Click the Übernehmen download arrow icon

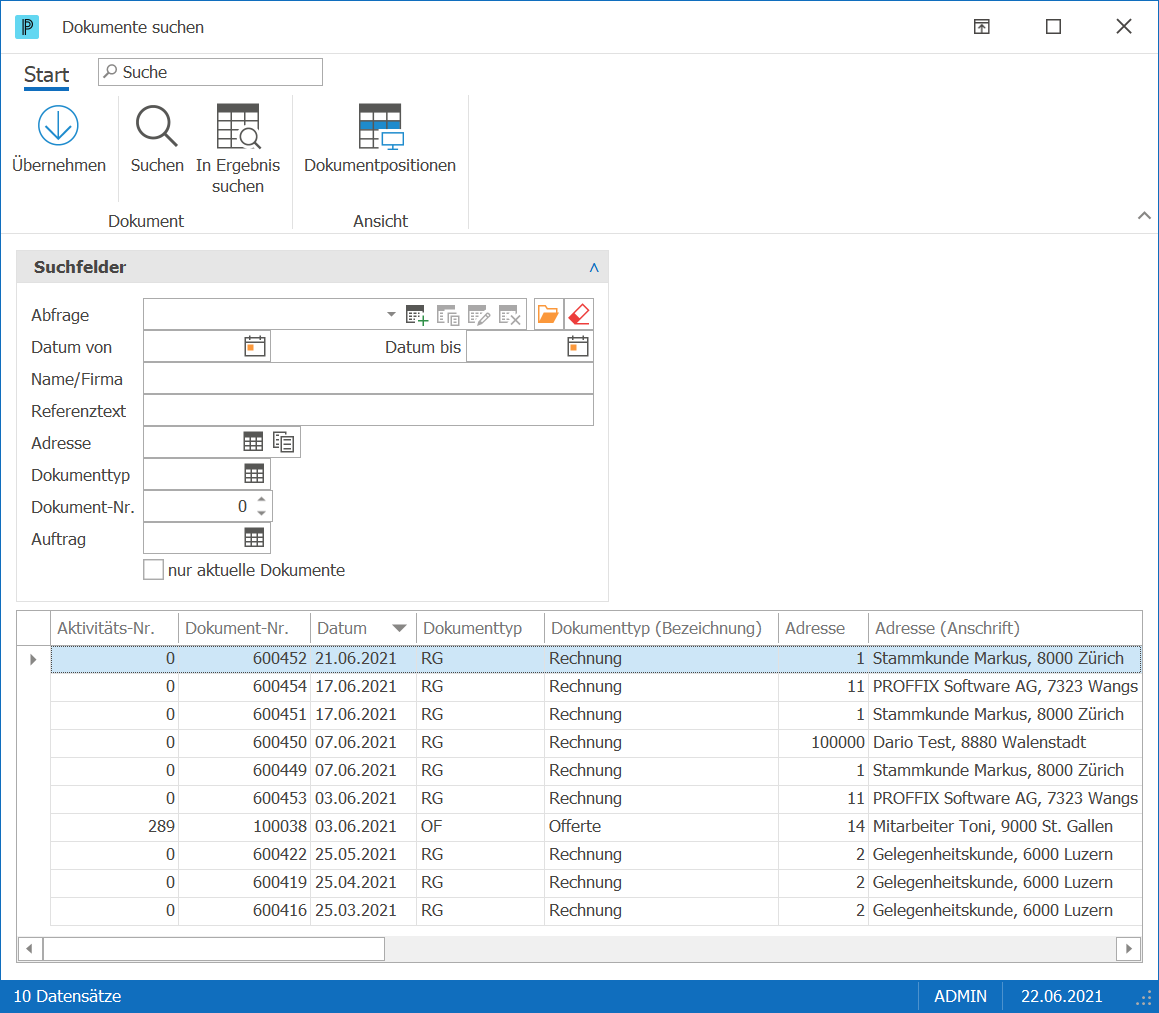click(58, 126)
